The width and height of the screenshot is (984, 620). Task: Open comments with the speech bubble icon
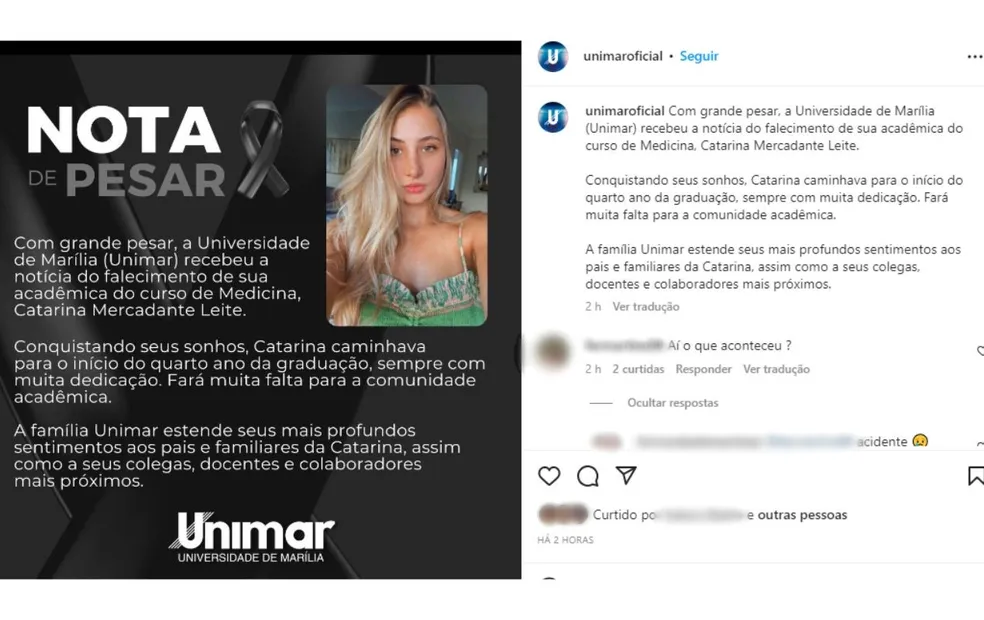(588, 476)
